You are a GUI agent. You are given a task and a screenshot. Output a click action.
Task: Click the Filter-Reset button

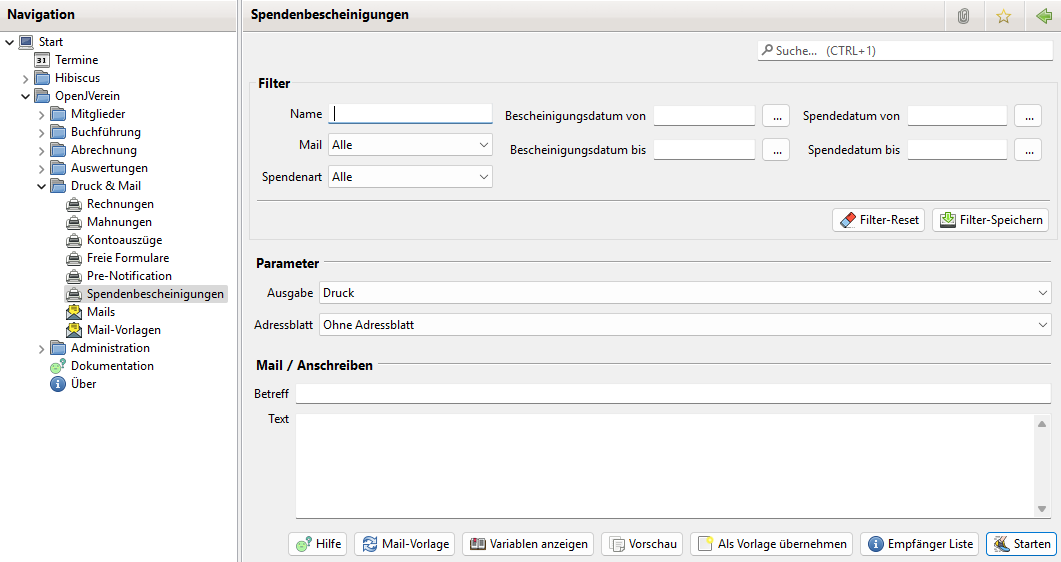pyautogui.click(x=878, y=220)
